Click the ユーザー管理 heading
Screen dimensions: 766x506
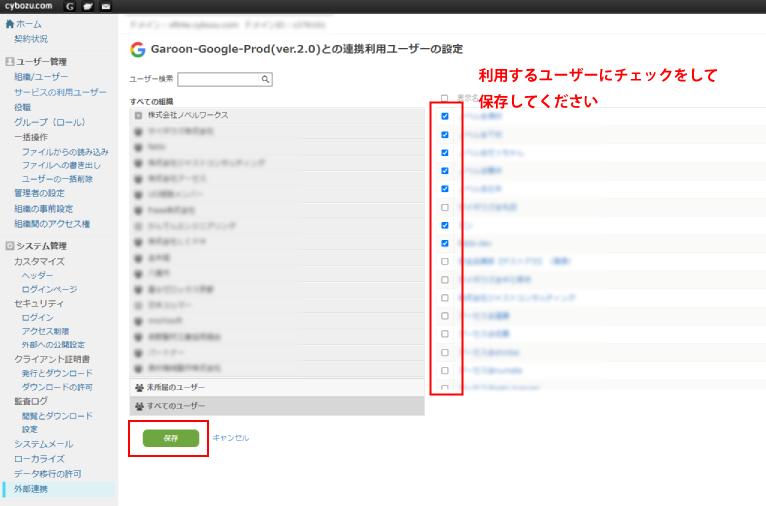[42, 62]
